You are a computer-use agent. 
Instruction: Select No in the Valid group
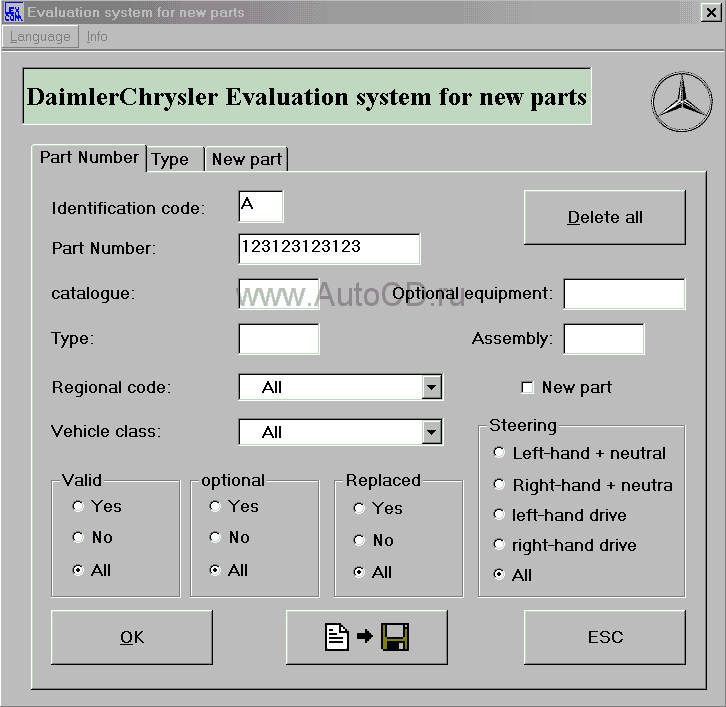[78, 537]
